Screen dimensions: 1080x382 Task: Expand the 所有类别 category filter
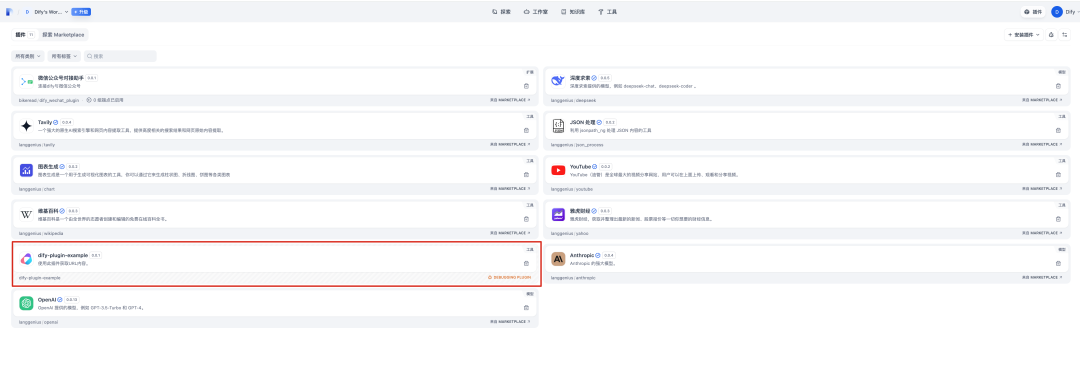[x=28, y=56]
